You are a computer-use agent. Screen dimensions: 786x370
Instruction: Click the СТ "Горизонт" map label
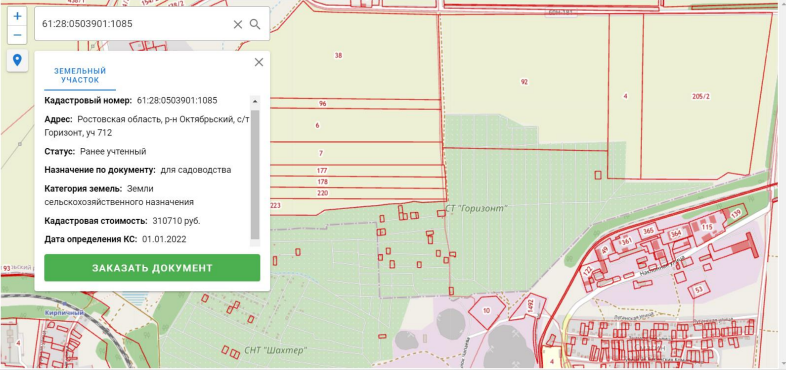click(476, 208)
